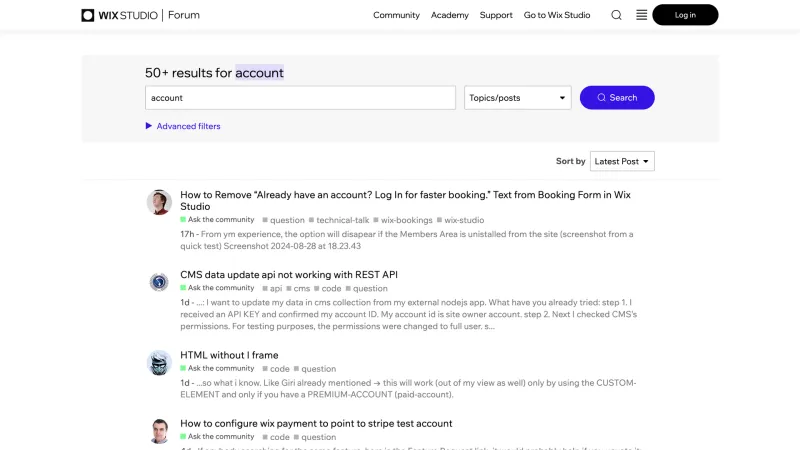
Task: Select the question tag on the Booking Form post
Action: pyautogui.click(x=283, y=220)
